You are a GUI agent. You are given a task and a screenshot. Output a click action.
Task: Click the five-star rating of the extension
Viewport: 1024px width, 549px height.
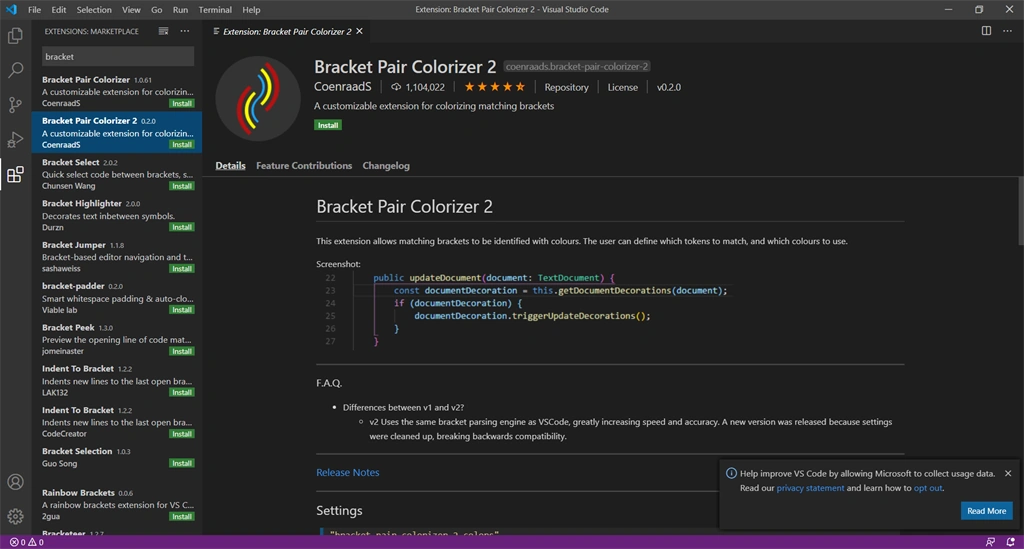pyautogui.click(x=494, y=87)
